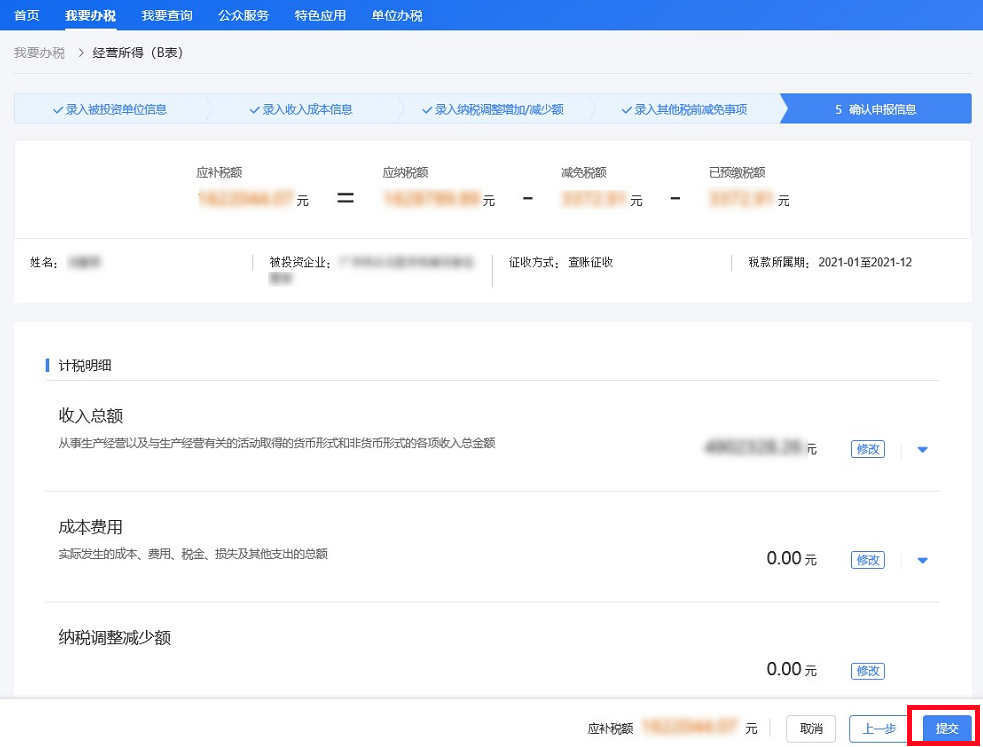983x747 pixels.
Task: Click the checkmark icon on 录入收入成本信息 step
Action: click(x=255, y=110)
